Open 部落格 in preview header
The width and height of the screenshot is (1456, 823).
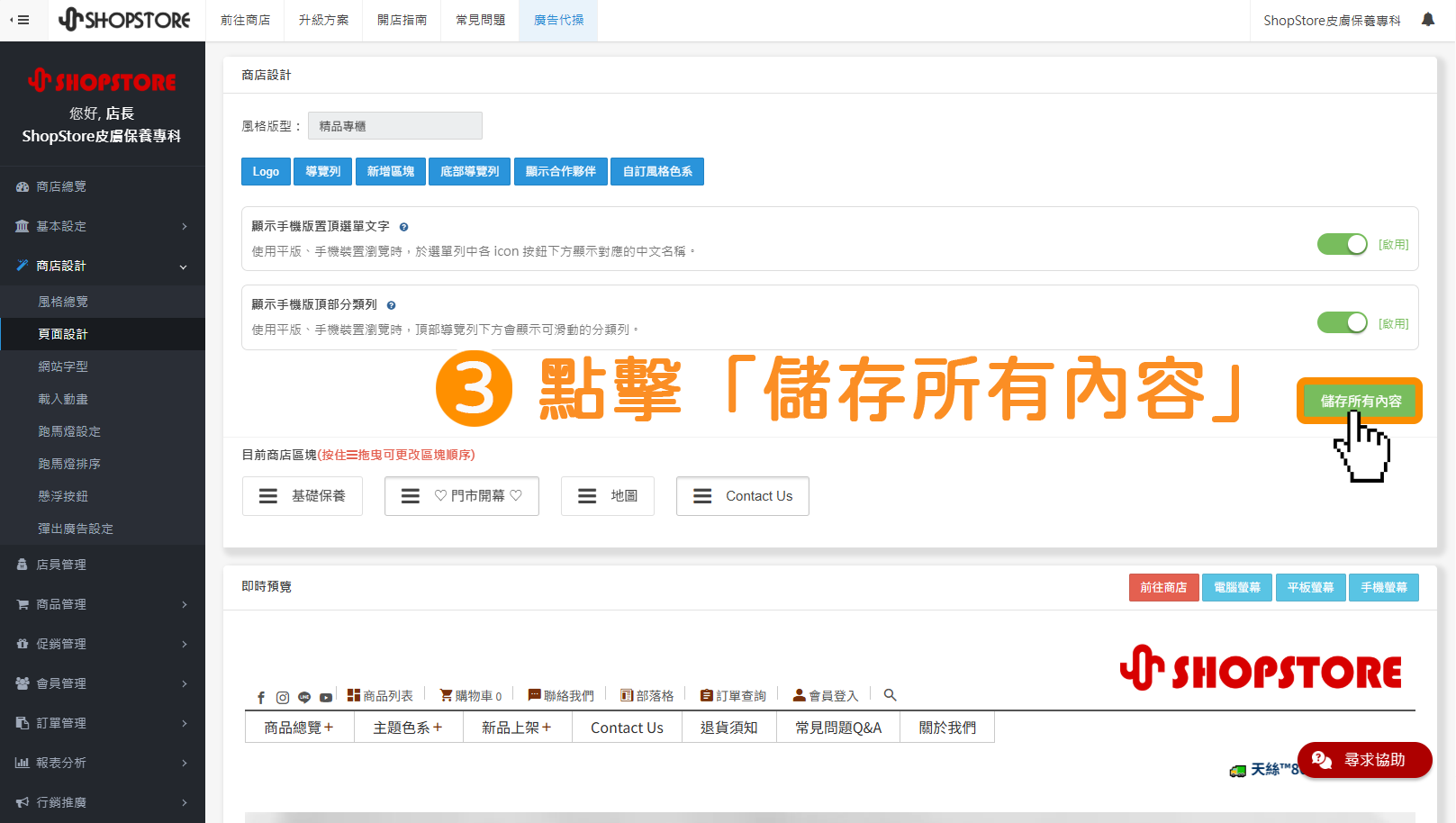pos(647,695)
